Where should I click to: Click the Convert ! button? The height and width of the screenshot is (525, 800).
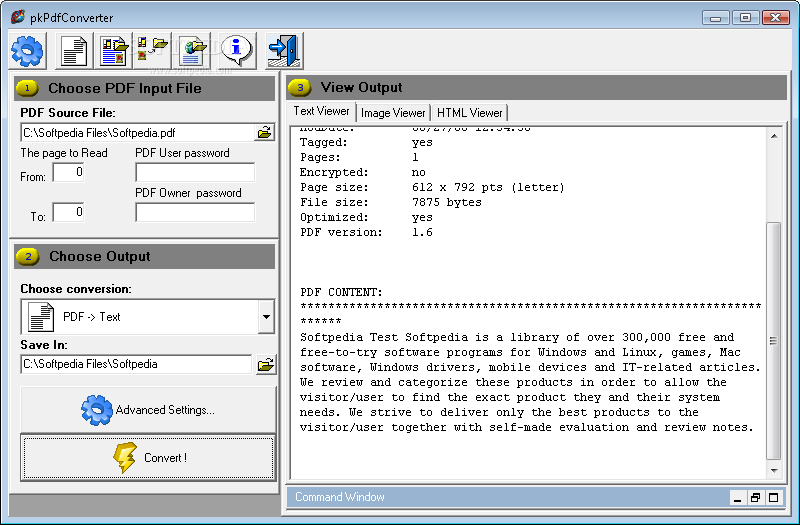[x=148, y=457]
